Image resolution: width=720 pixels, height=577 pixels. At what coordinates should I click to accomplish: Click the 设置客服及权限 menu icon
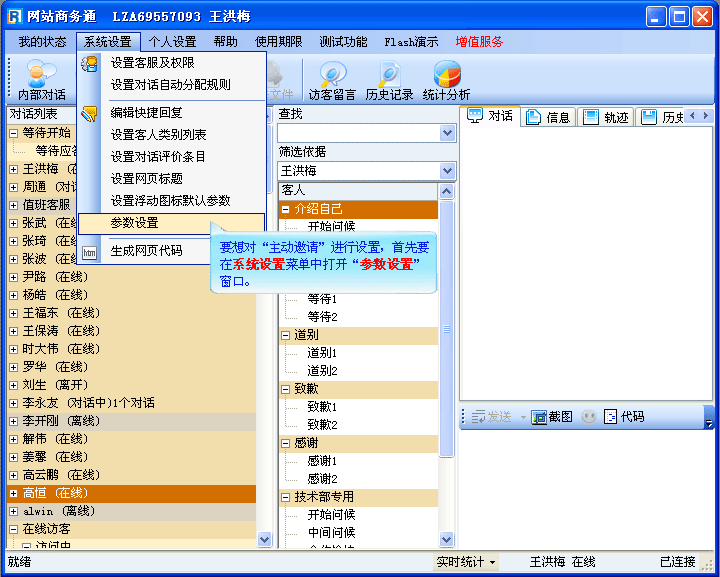click(90, 63)
